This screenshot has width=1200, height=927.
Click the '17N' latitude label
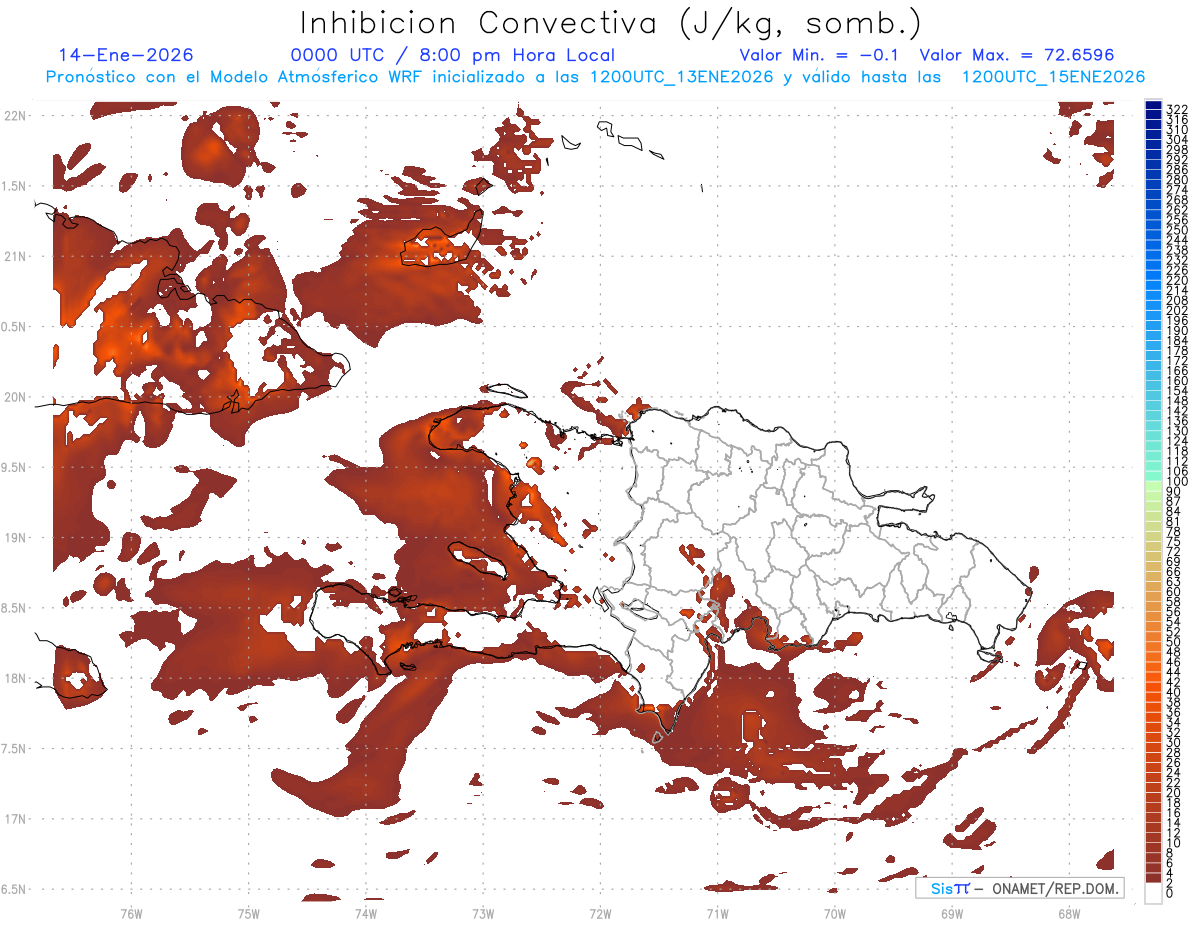pos(15,820)
